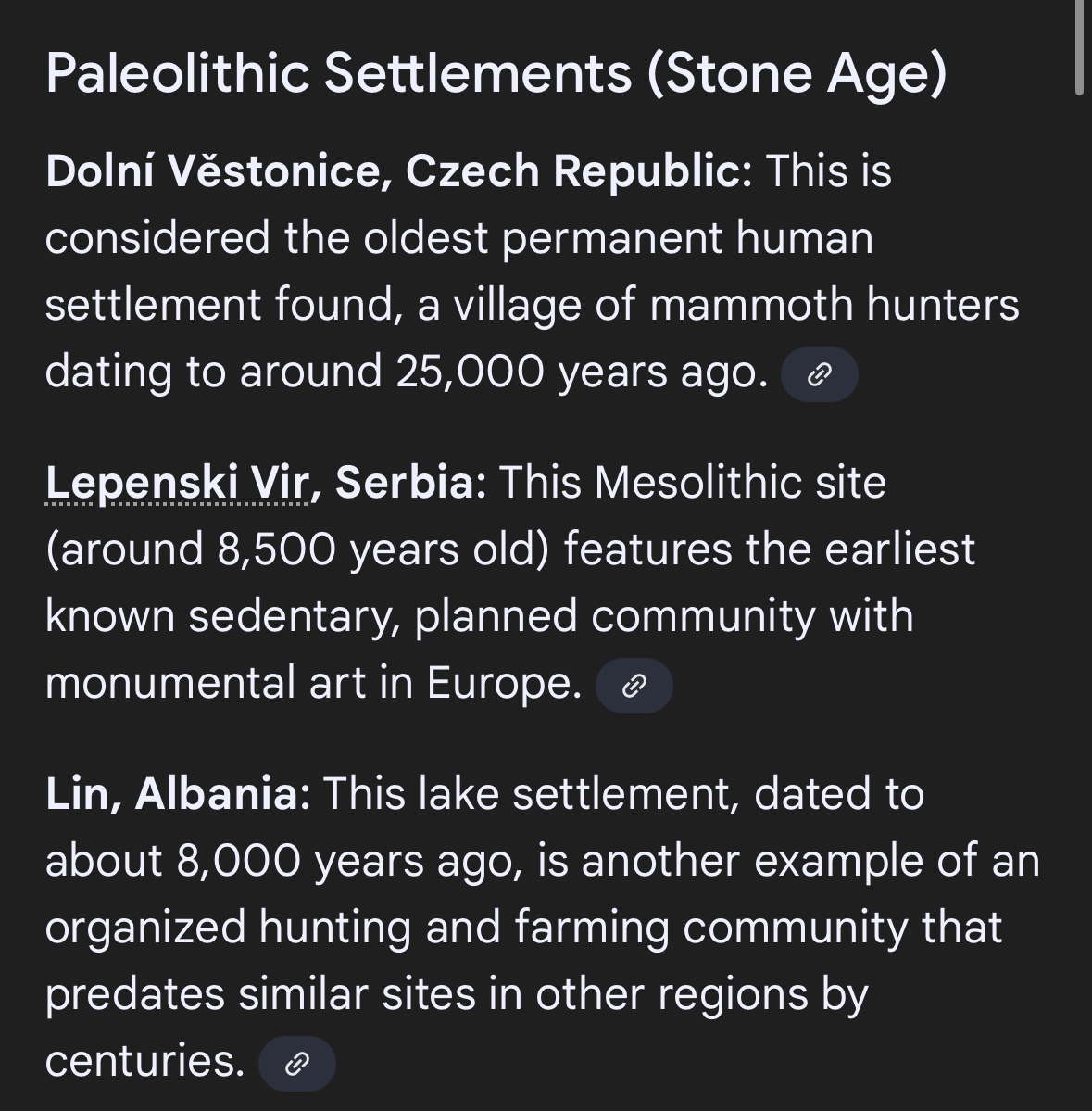The width and height of the screenshot is (1092, 1111).
Task: Open source link after Dolní Věstonice paragraph
Action: point(819,374)
